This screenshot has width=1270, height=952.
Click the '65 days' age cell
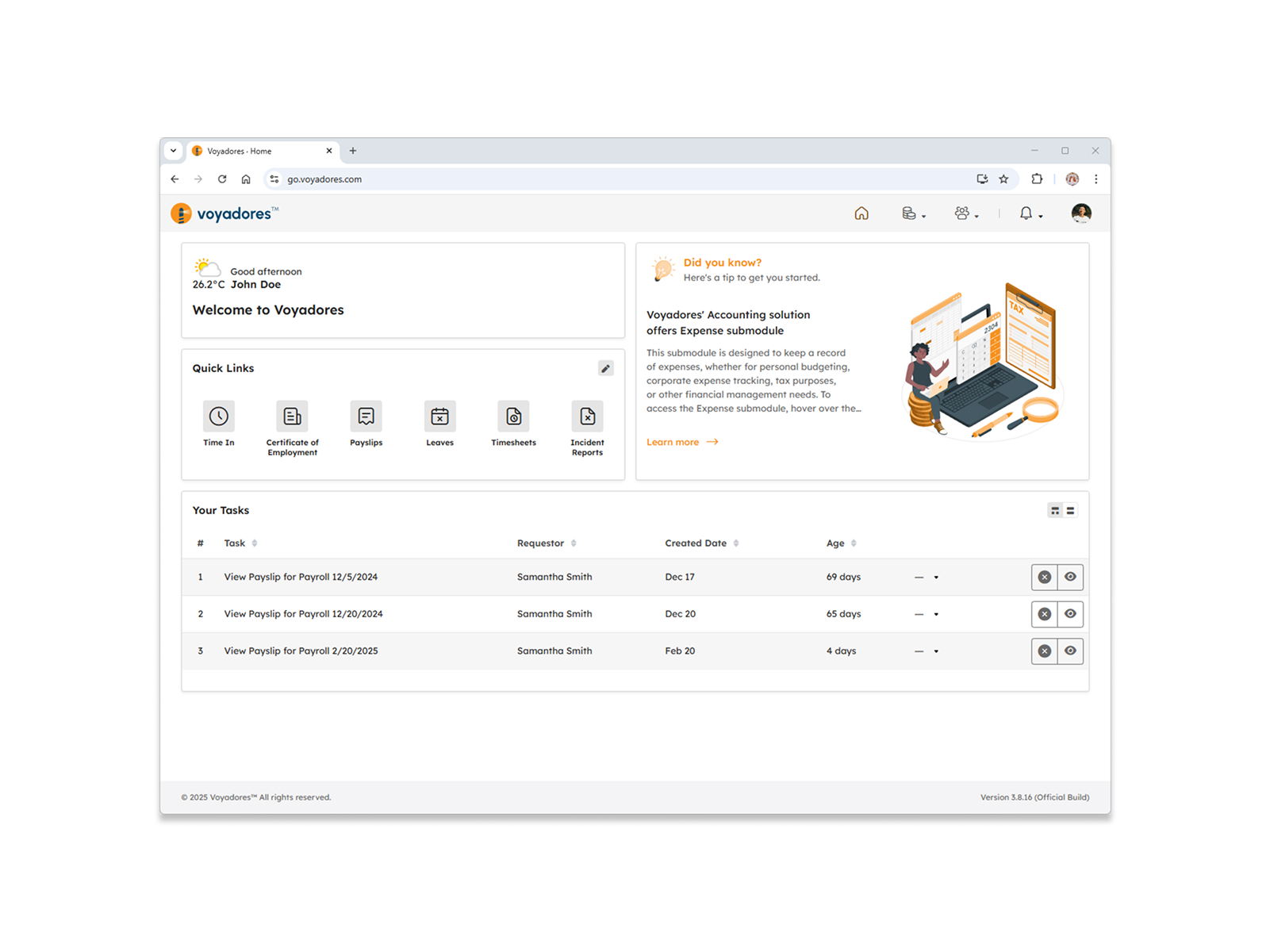843,614
